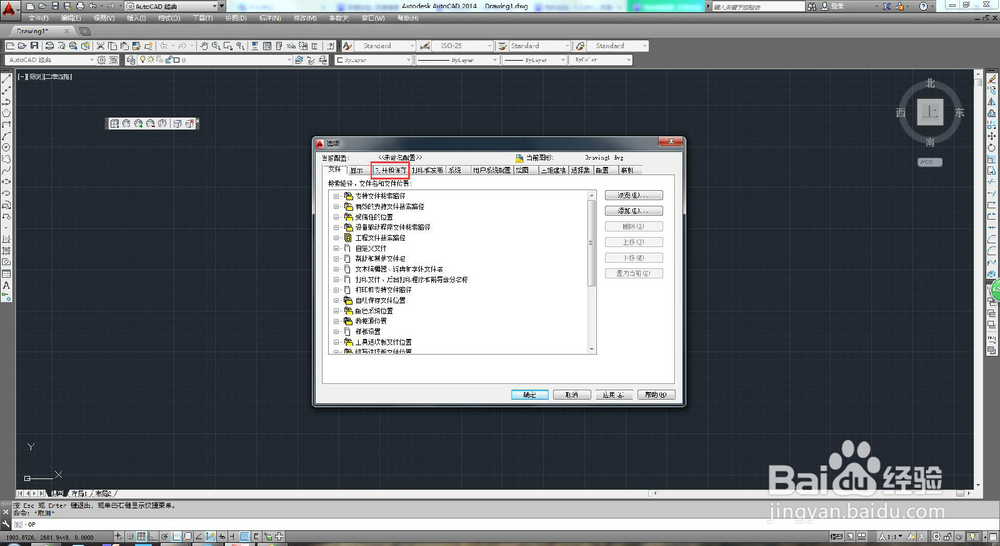1000x546 pixels.
Task: Switch to 打开和保存 tab in Options dialog
Action: coord(390,170)
